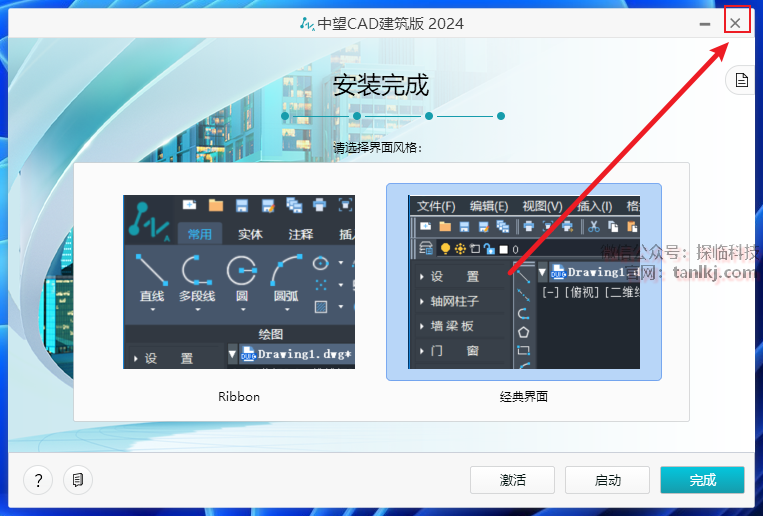Click the "Ribbon" label text
Viewport: 763px width, 516px height.
pos(239,397)
